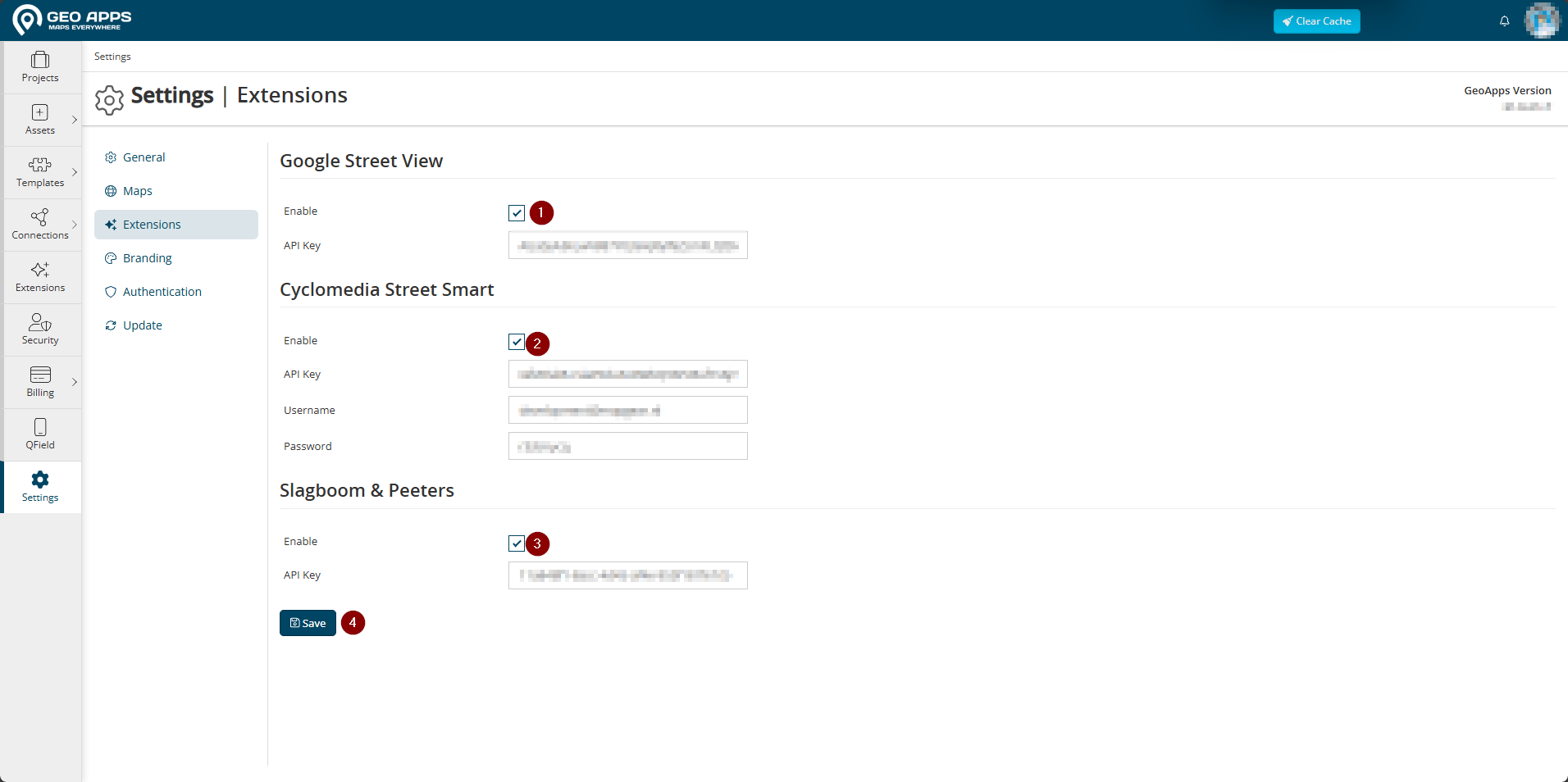Open Templates in the left sidebar
The image size is (1568, 782).
click(40, 172)
